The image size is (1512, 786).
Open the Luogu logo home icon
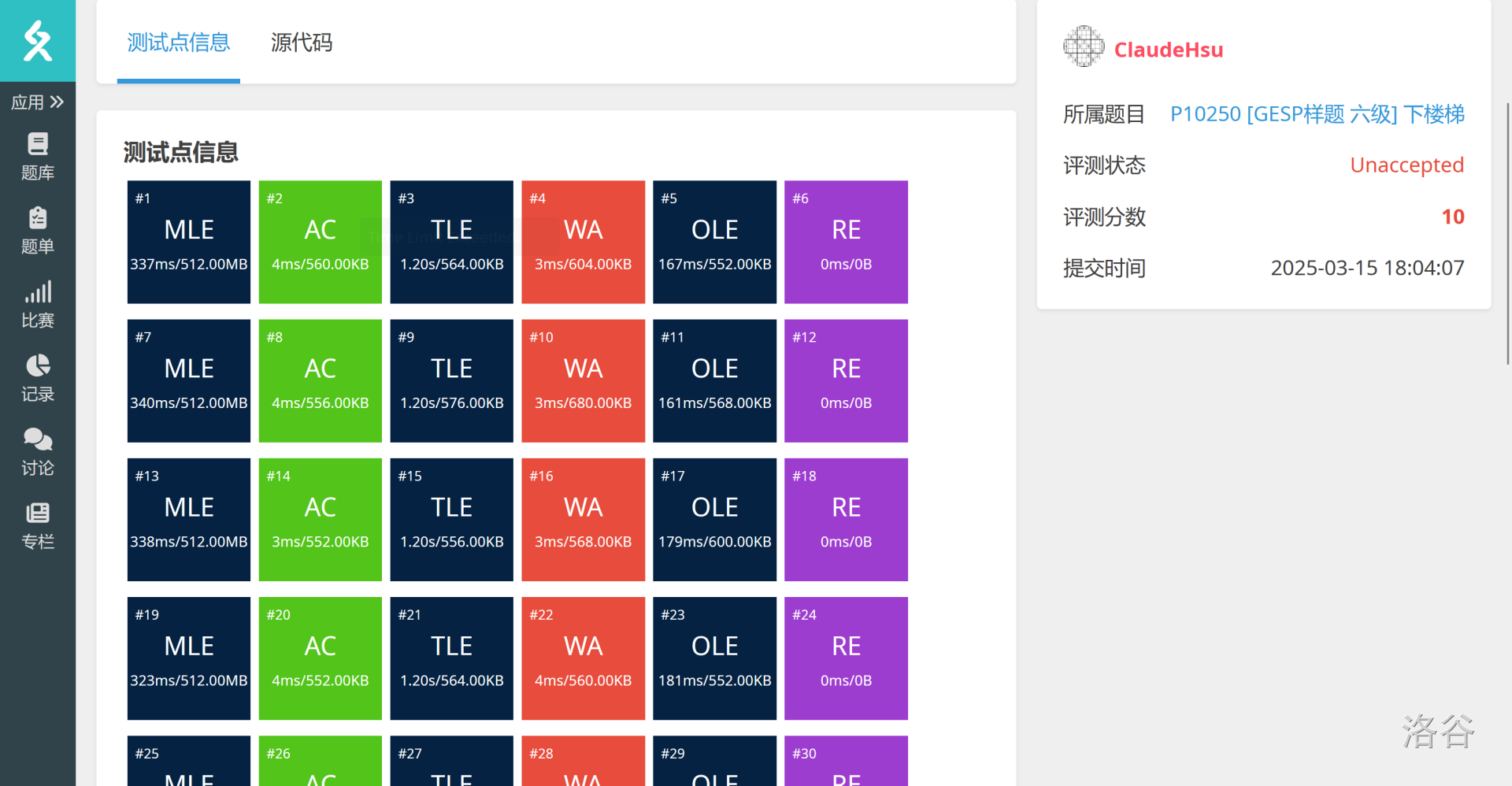click(38, 40)
